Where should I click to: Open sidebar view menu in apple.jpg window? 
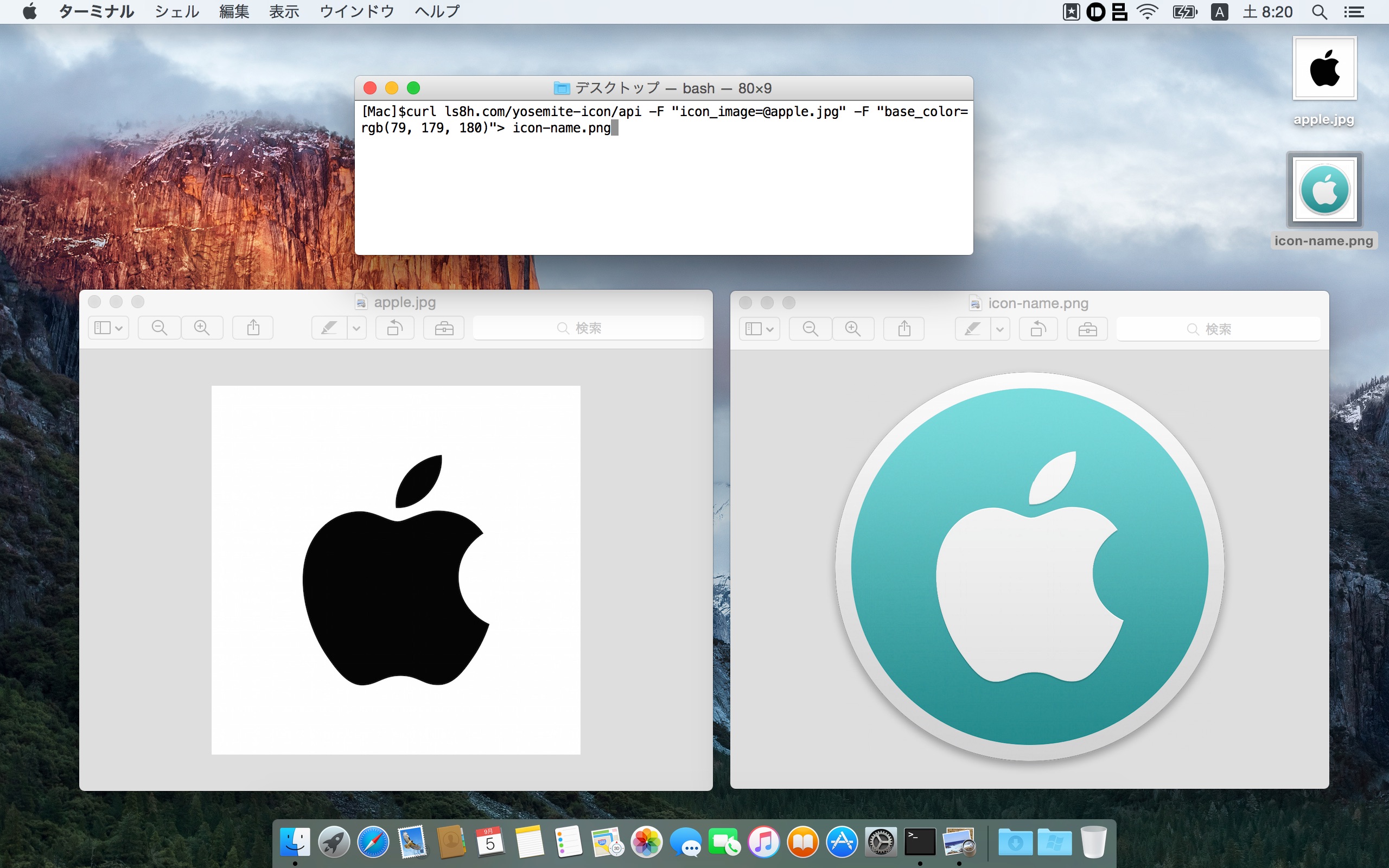[109, 328]
